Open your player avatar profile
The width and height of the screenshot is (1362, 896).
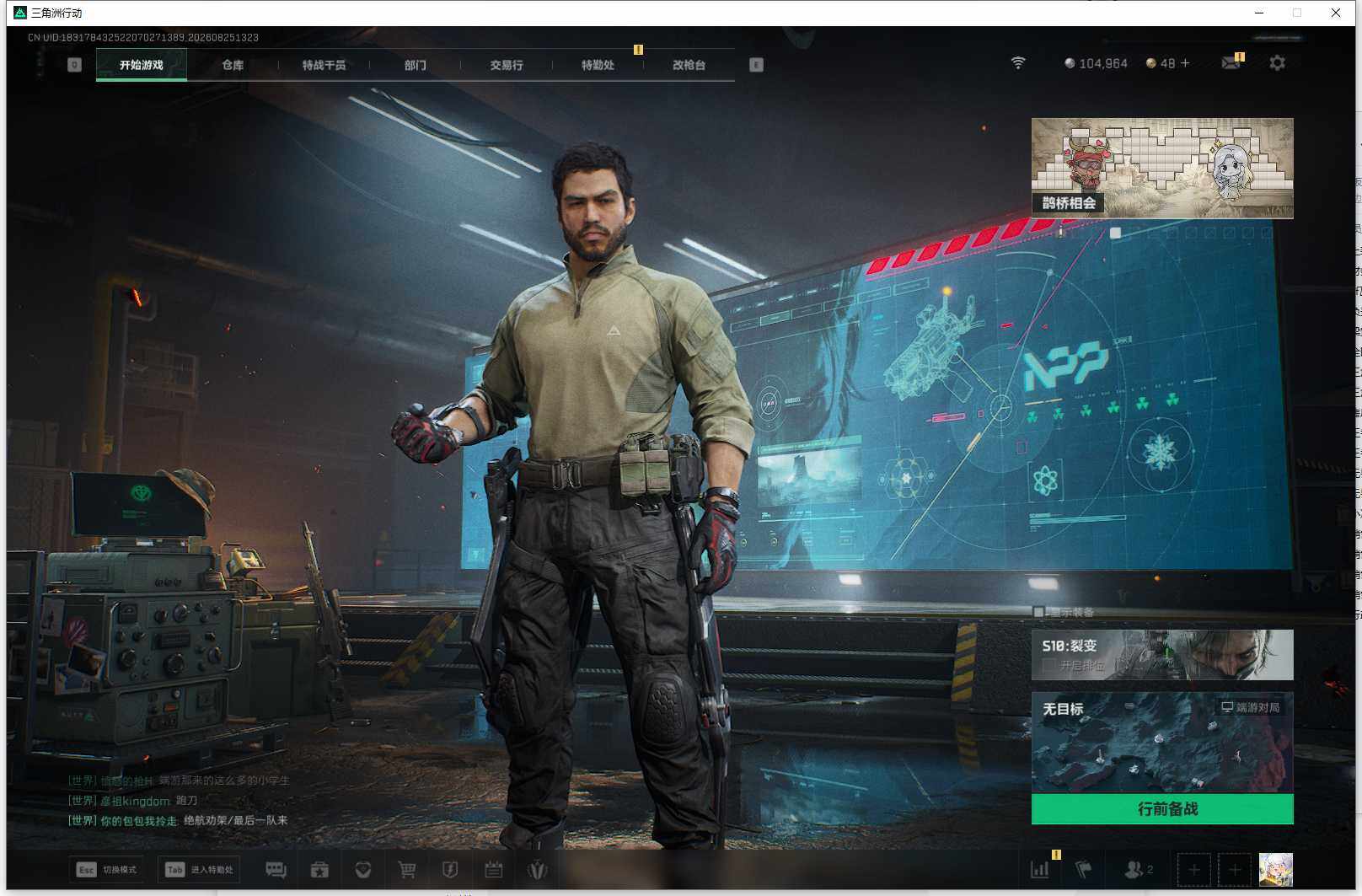point(1275,869)
